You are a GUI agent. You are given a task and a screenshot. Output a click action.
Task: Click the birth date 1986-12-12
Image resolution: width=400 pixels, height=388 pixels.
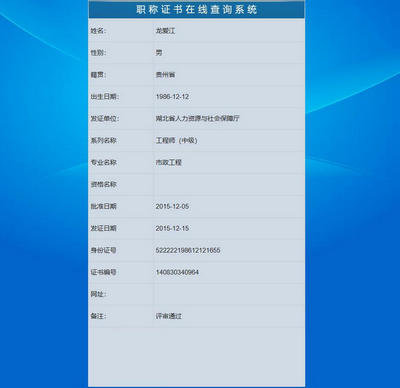pyautogui.click(x=172, y=97)
